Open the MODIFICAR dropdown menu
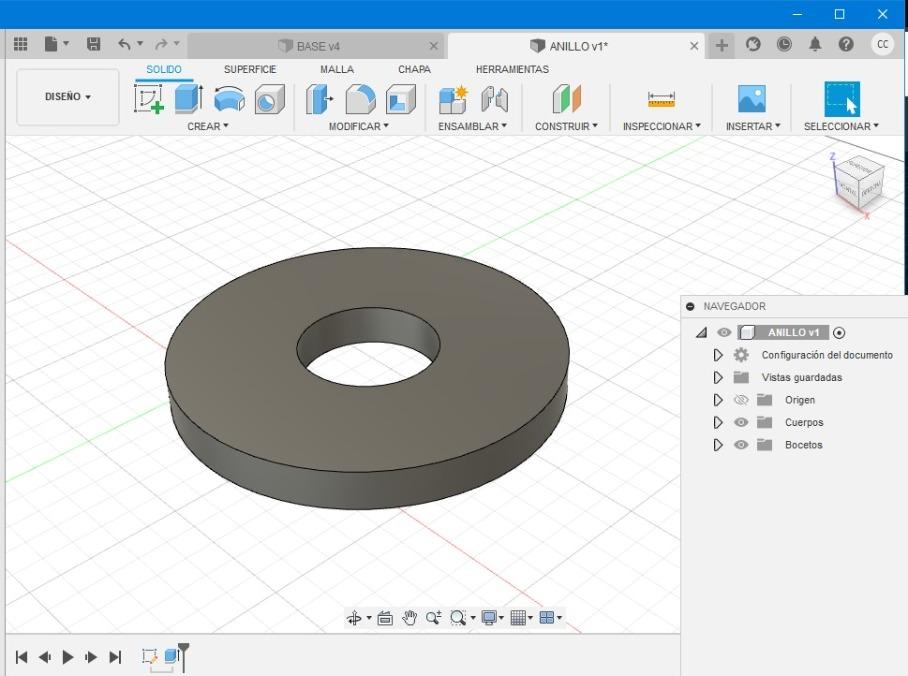Viewport: 908px width, 676px height. coord(358,126)
